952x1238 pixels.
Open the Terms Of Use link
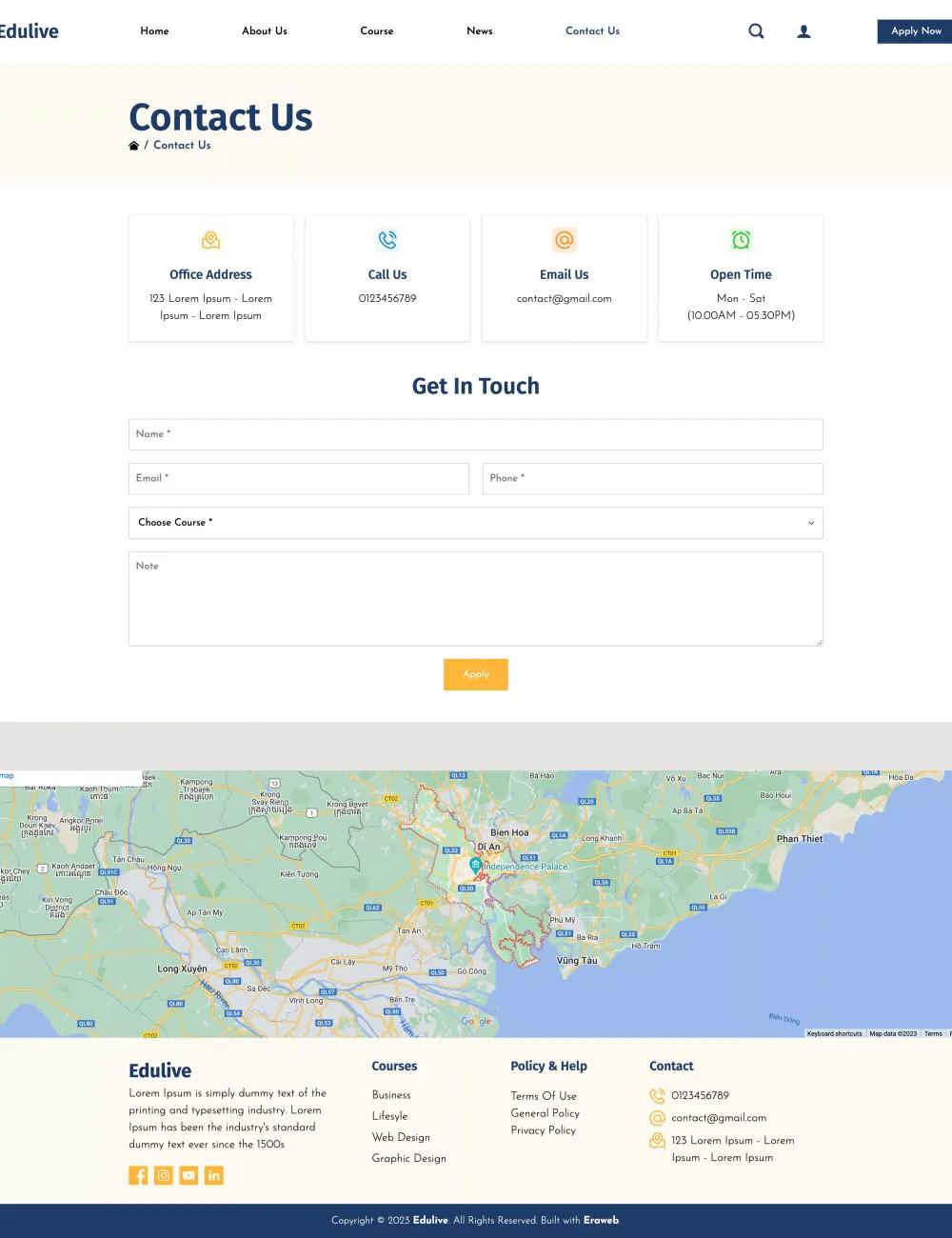click(544, 1095)
